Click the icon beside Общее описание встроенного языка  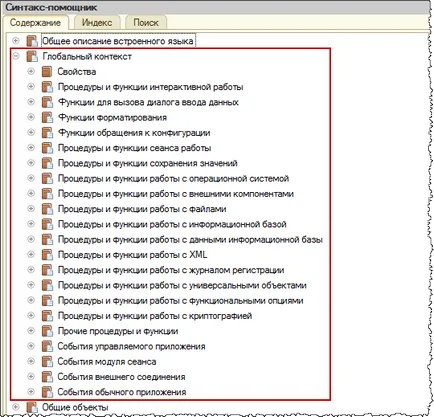tap(32, 41)
